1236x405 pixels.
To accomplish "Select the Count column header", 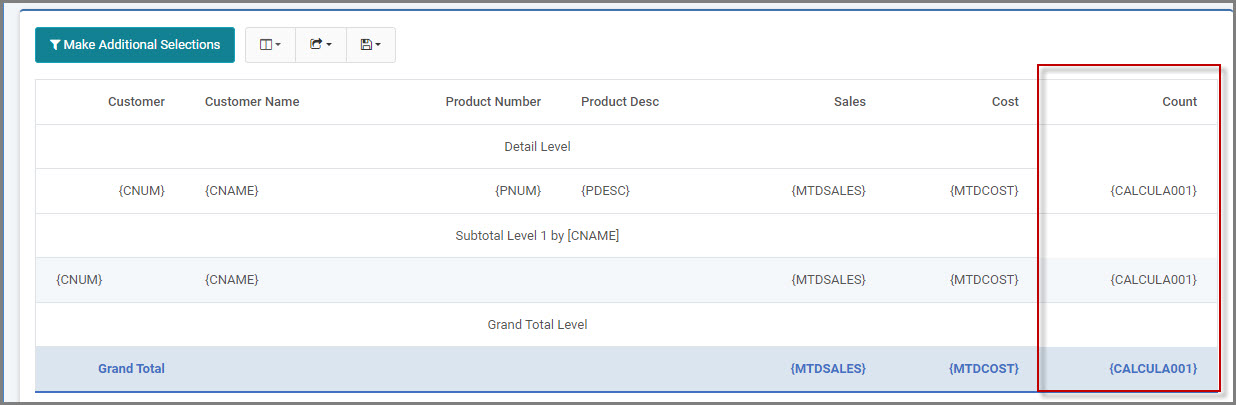I will (1179, 102).
